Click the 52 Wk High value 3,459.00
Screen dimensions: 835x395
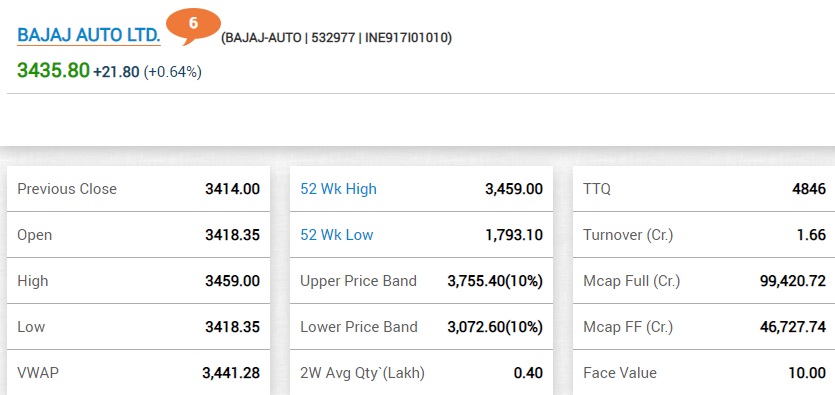[x=514, y=189]
